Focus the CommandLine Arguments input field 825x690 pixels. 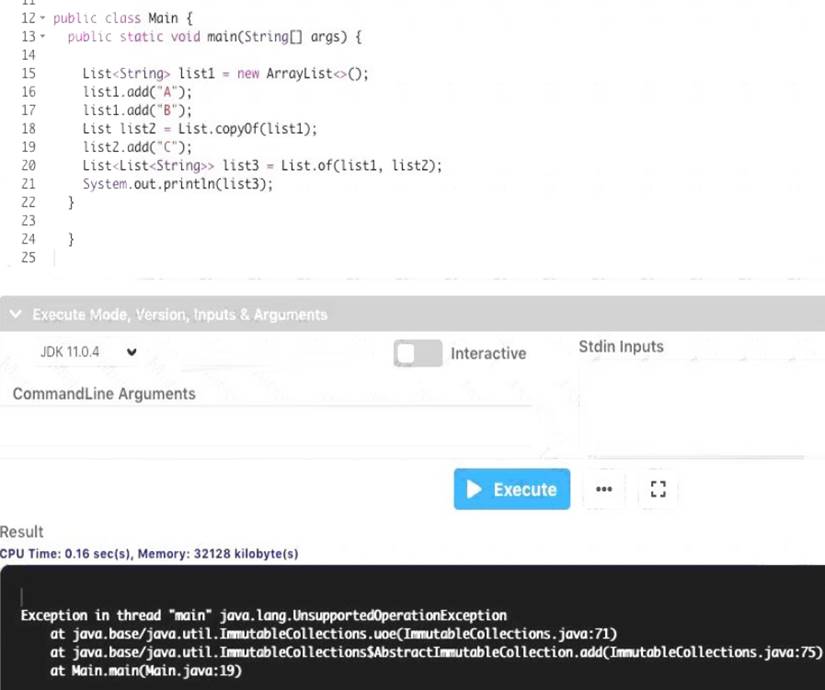click(x=266, y=426)
